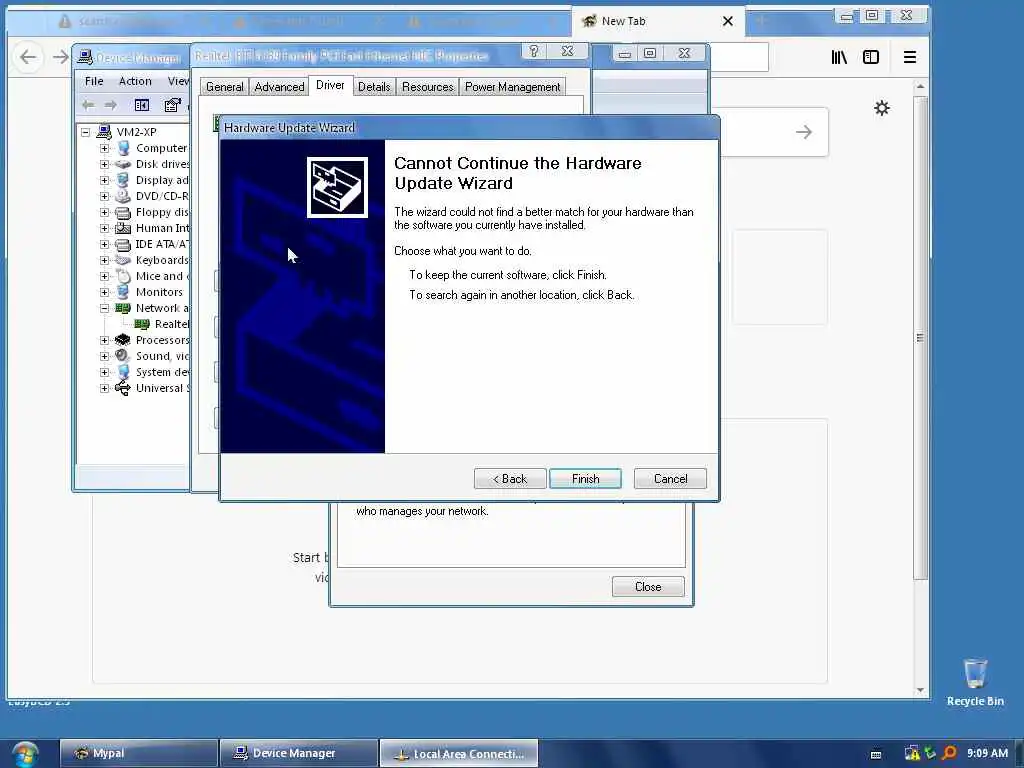This screenshot has height=768, width=1024.
Task: Click the search go arrow
Action: 804,132
